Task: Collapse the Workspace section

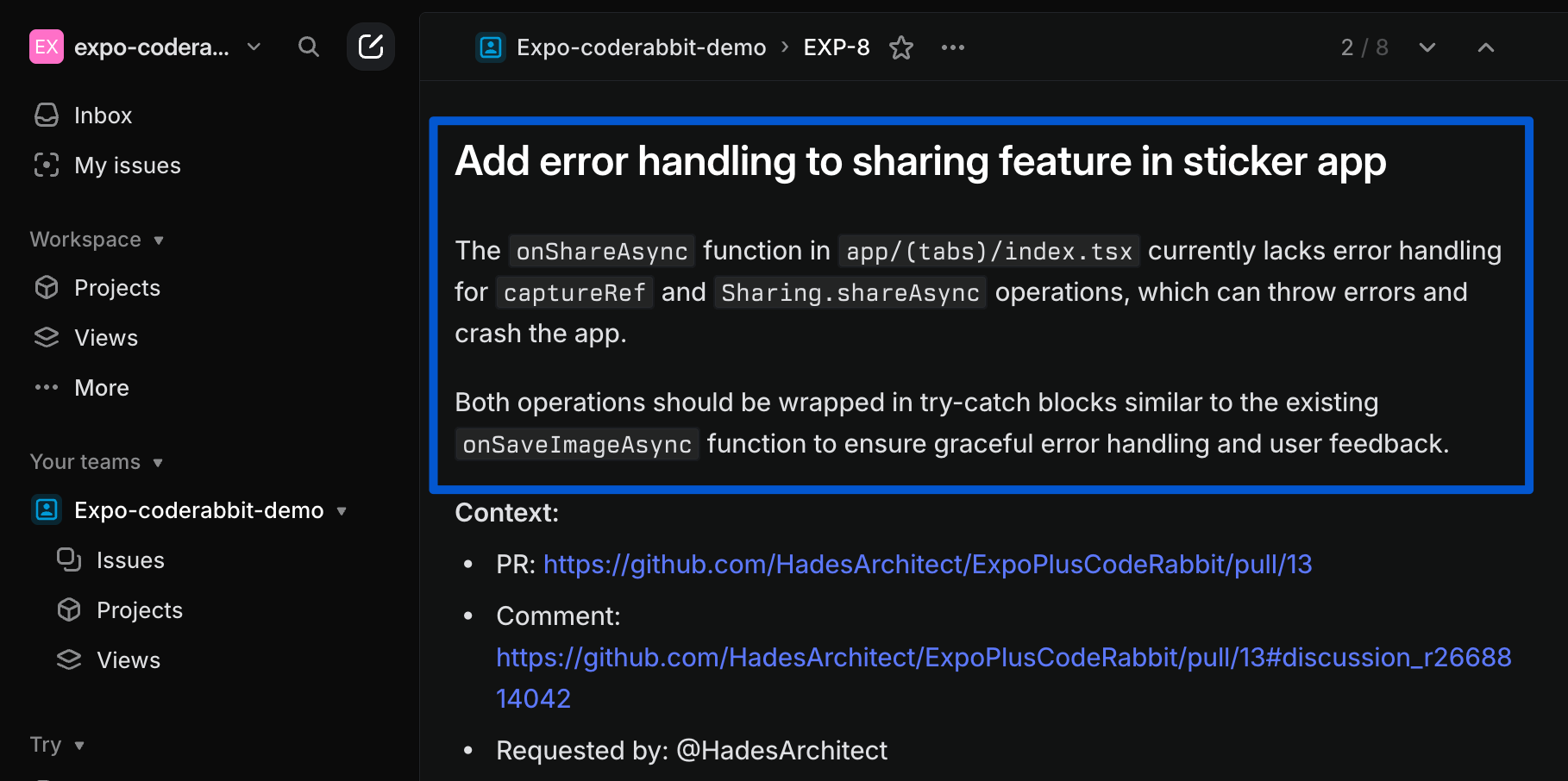Action: click(x=159, y=241)
